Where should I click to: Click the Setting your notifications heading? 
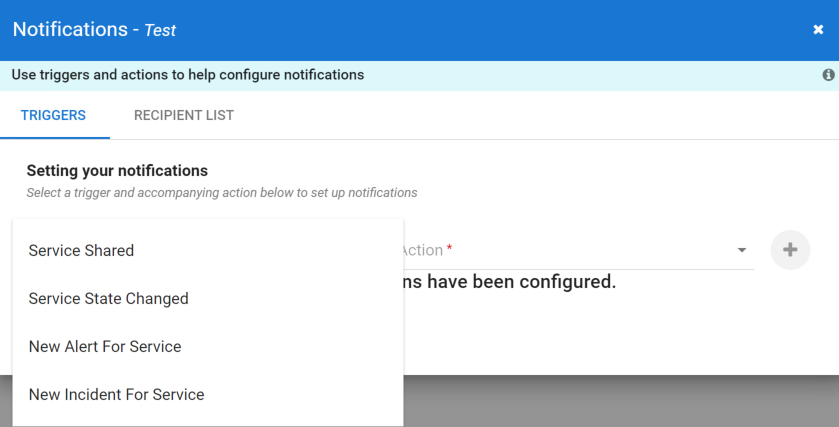(117, 171)
